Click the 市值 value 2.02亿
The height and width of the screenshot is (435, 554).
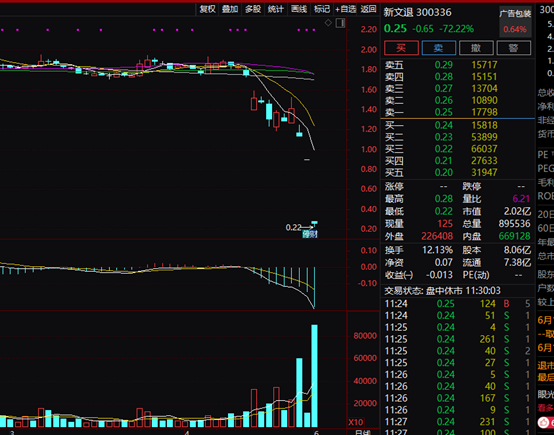(517, 211)
